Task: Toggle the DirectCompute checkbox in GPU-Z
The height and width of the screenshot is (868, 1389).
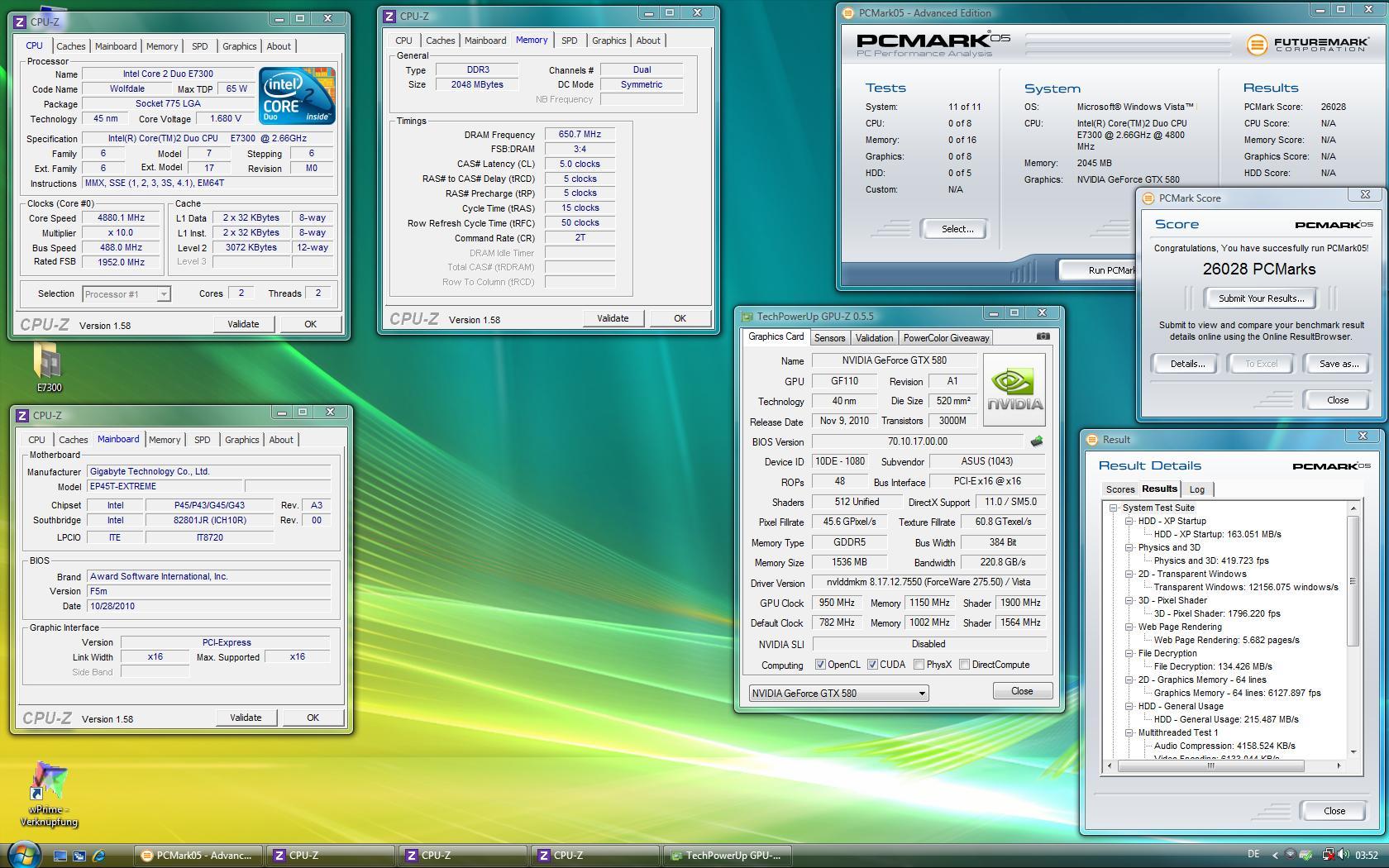Action: tap(964, 665)
